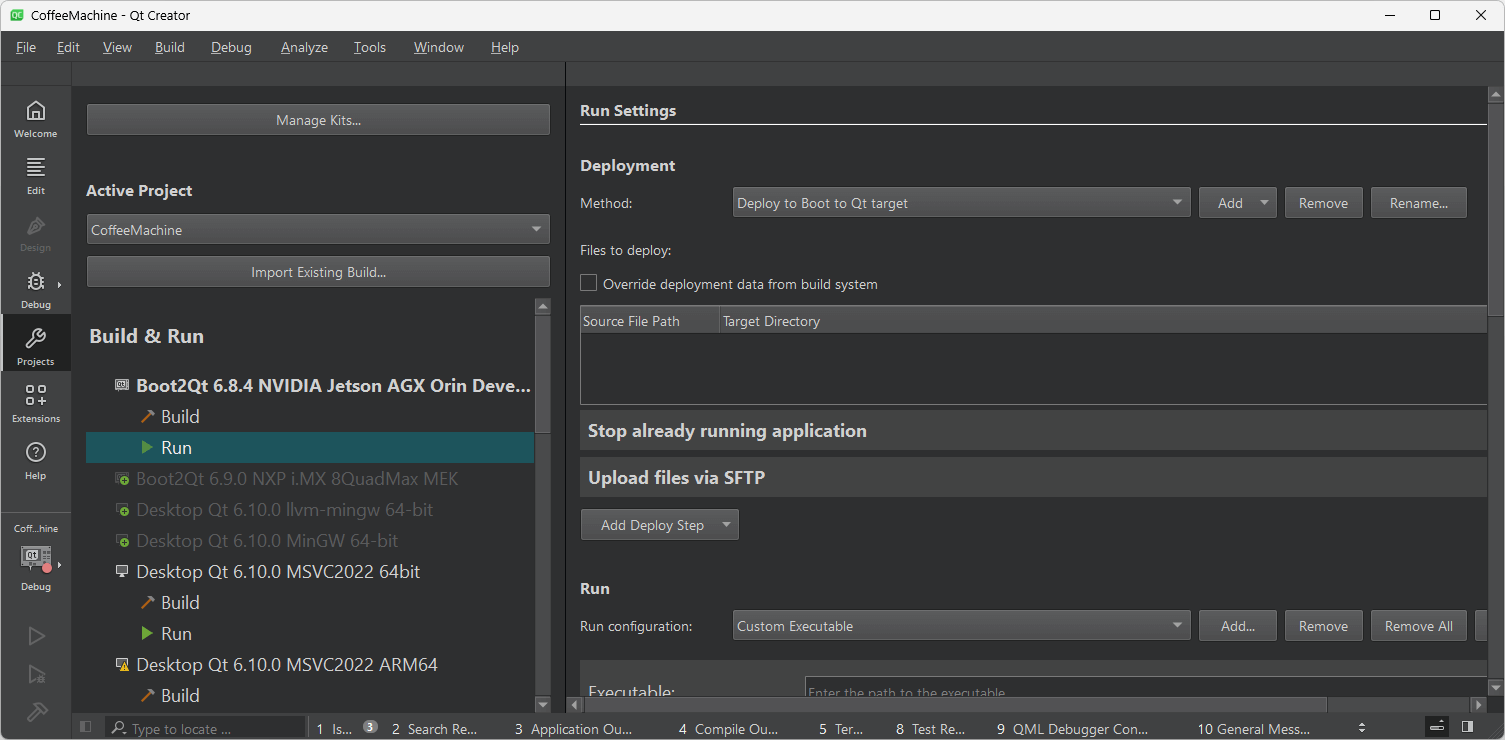Open the Add Deploy Step dropdown
Screen dimensions: 1505x740
click(659, 525)
